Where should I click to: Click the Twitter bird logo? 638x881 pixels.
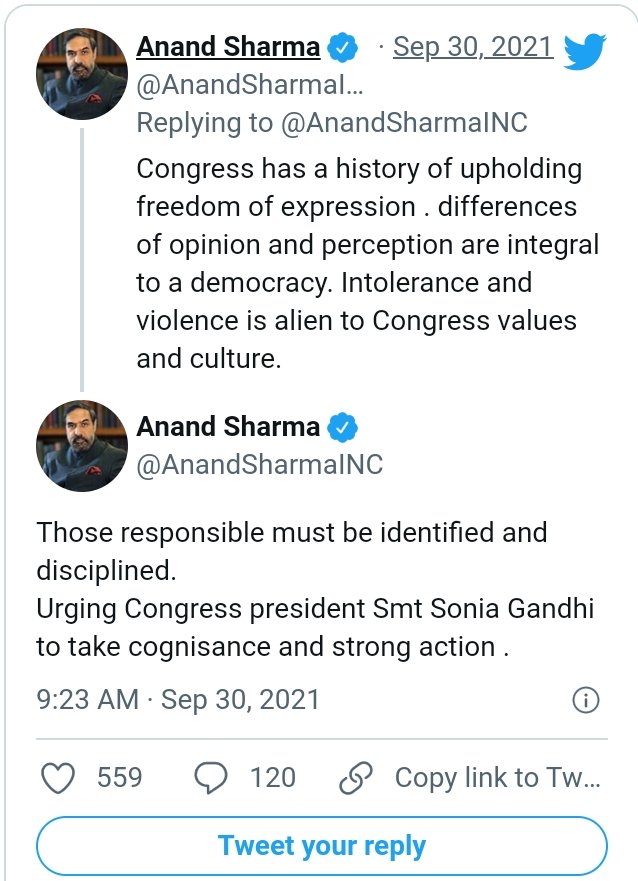pyautogui.click(x=585, y=49)
